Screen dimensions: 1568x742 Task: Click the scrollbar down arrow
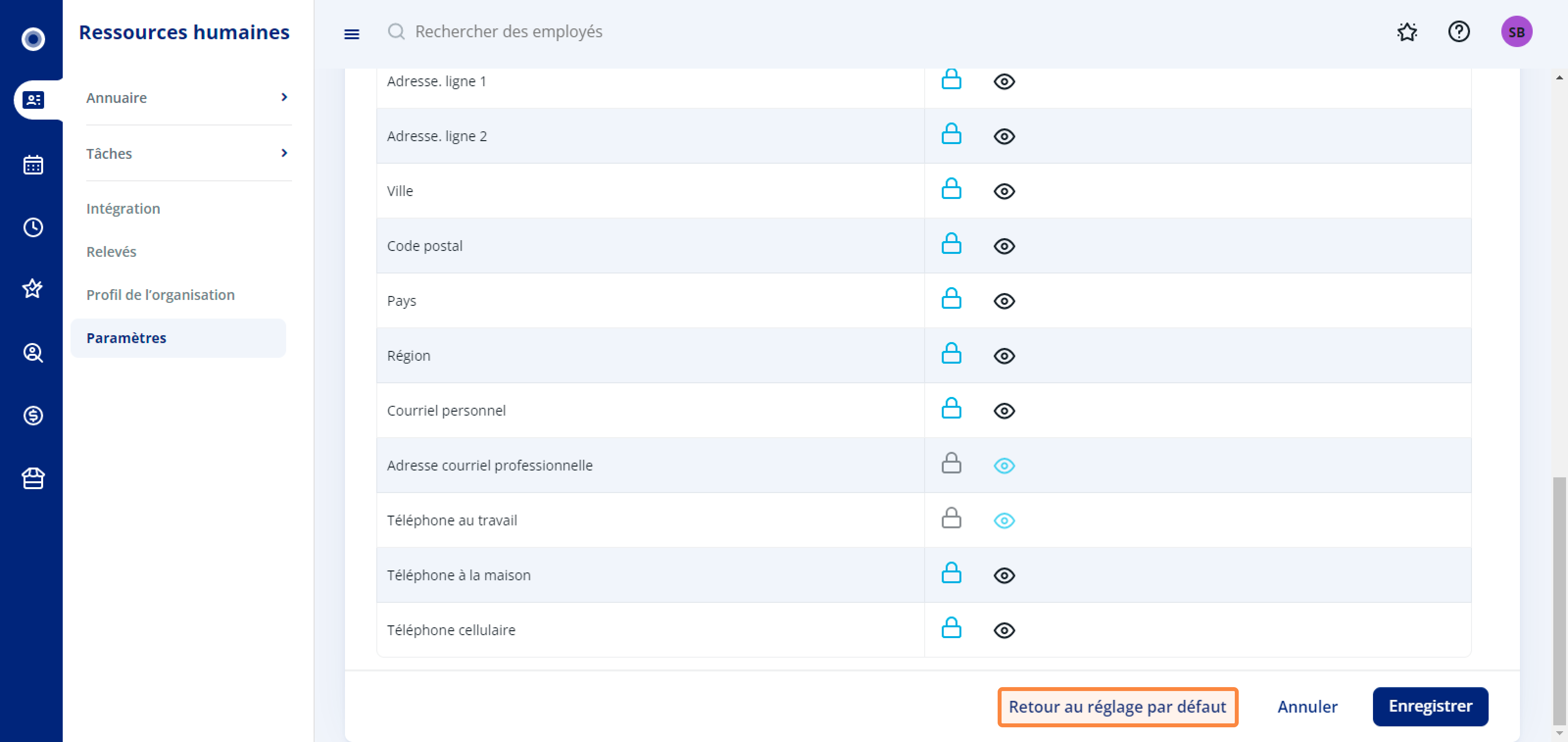pyautogui.click(x=1559, y=733)
